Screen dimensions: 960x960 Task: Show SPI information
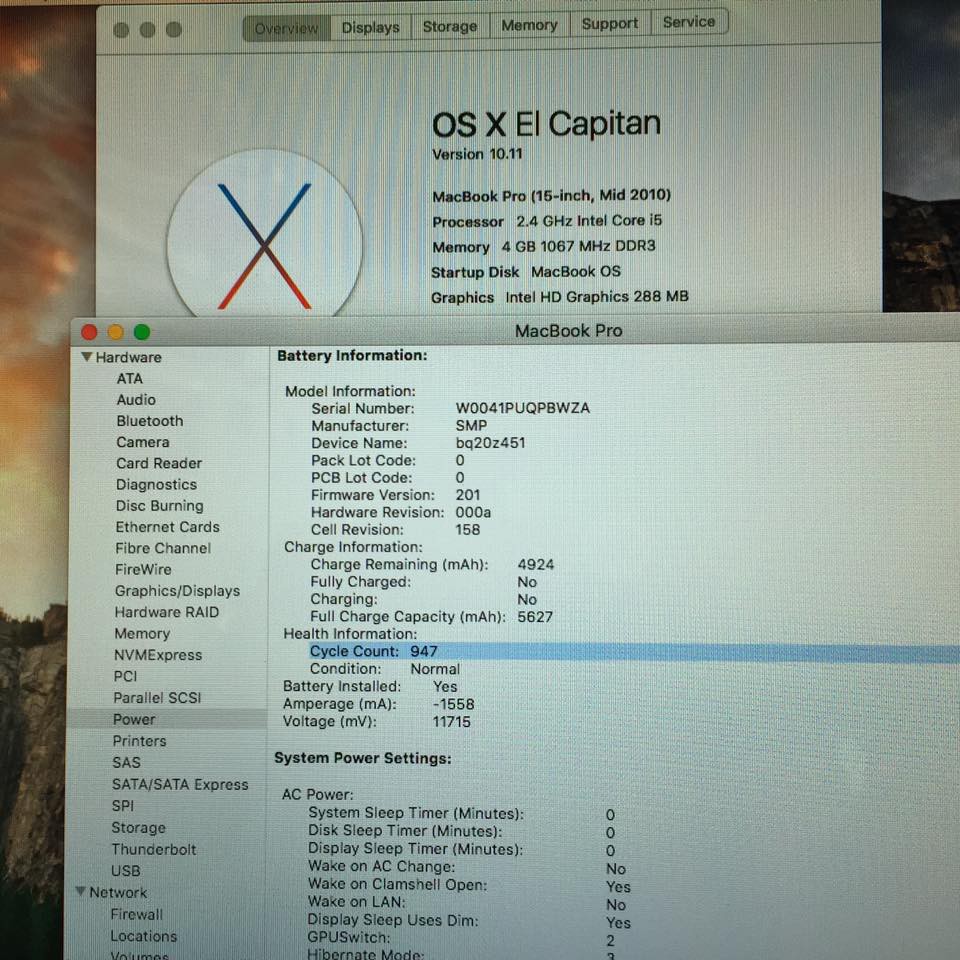click(x=122, y=806)
